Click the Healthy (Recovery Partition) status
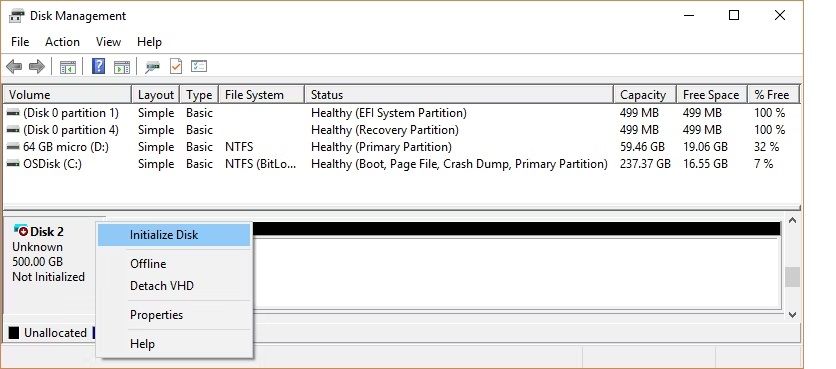The height and width of the screenshot is (369, 836). (x=384, y=130)
